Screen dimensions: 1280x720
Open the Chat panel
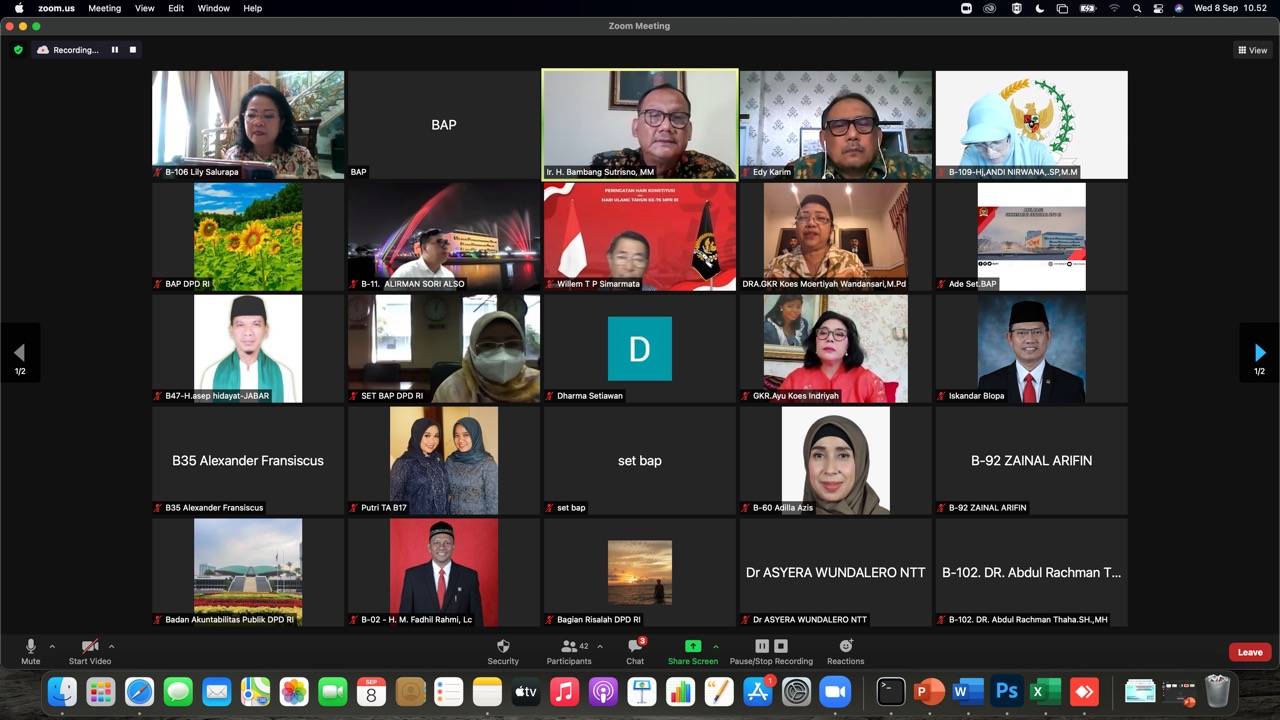tap(635, 647)
